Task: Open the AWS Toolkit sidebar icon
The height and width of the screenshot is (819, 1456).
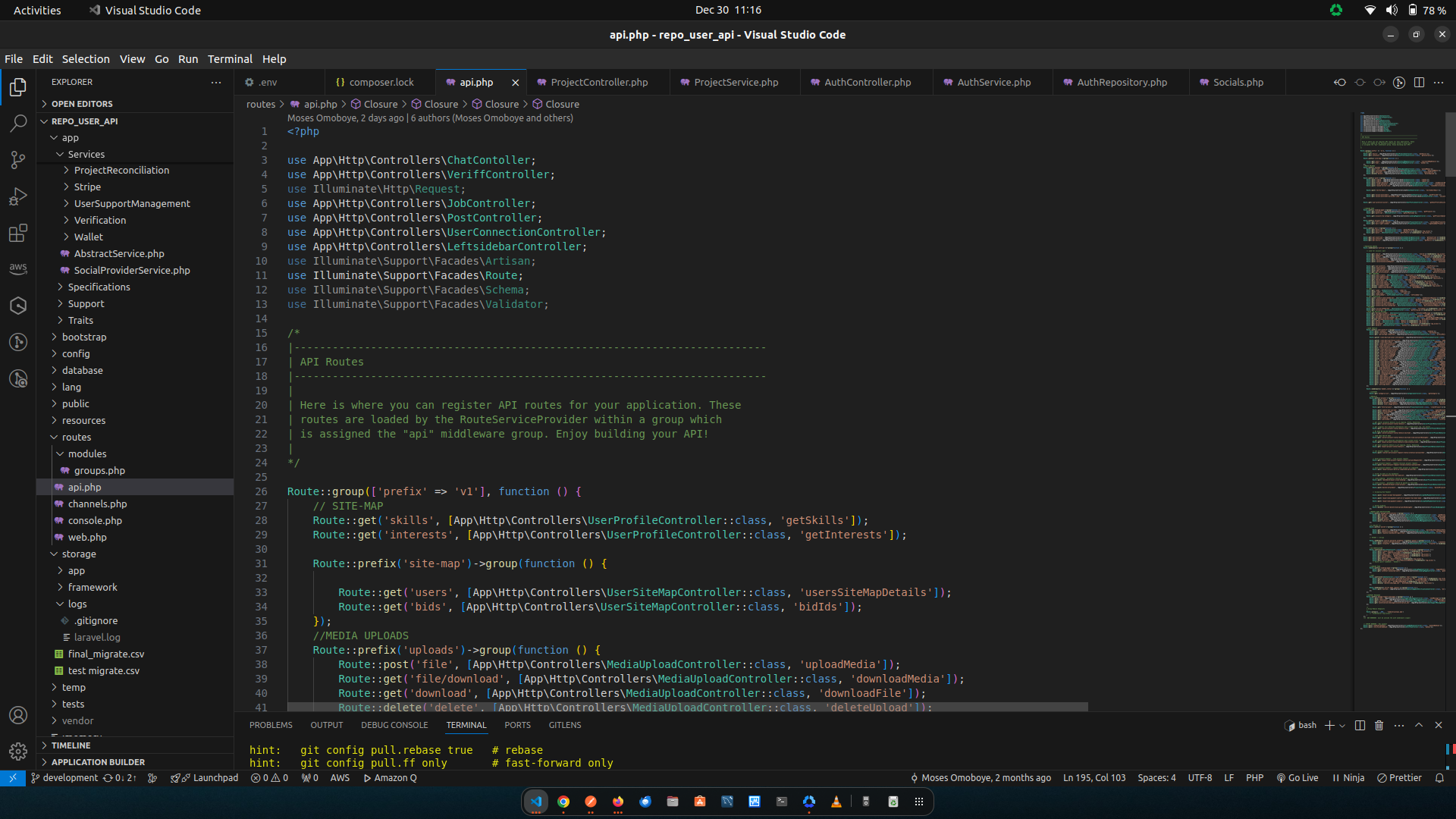Action: (18, 268)
